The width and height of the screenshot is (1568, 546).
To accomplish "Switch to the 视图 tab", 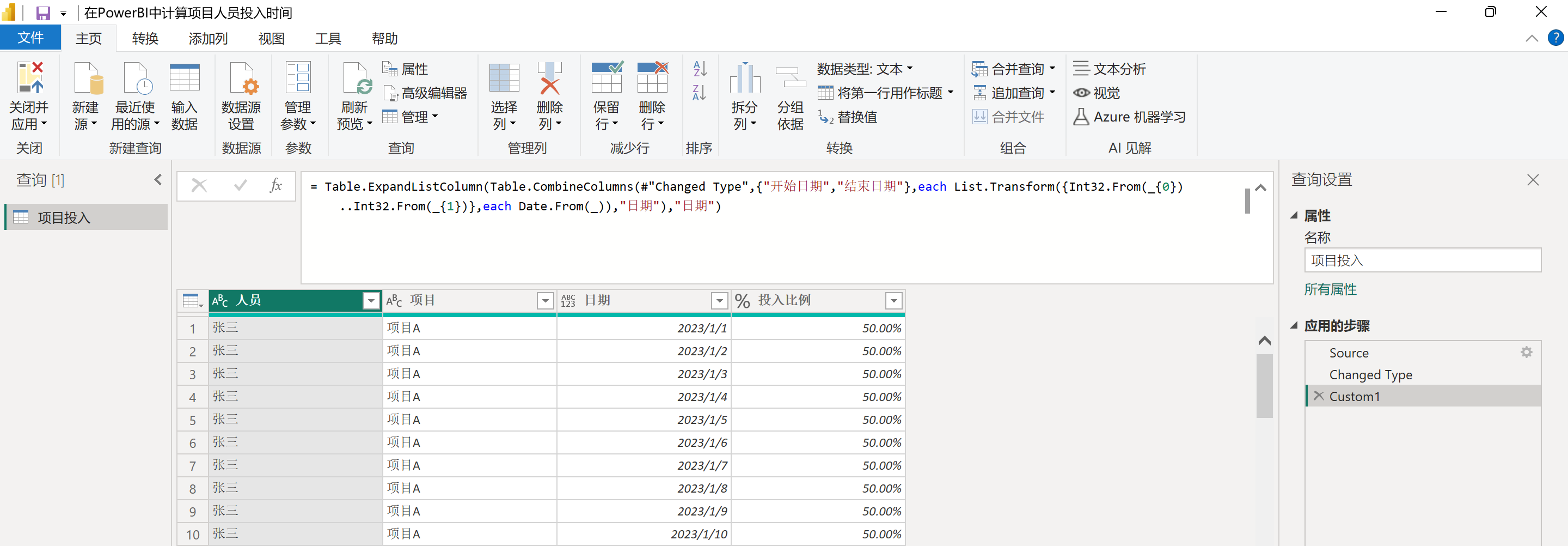I will point(272,38).
